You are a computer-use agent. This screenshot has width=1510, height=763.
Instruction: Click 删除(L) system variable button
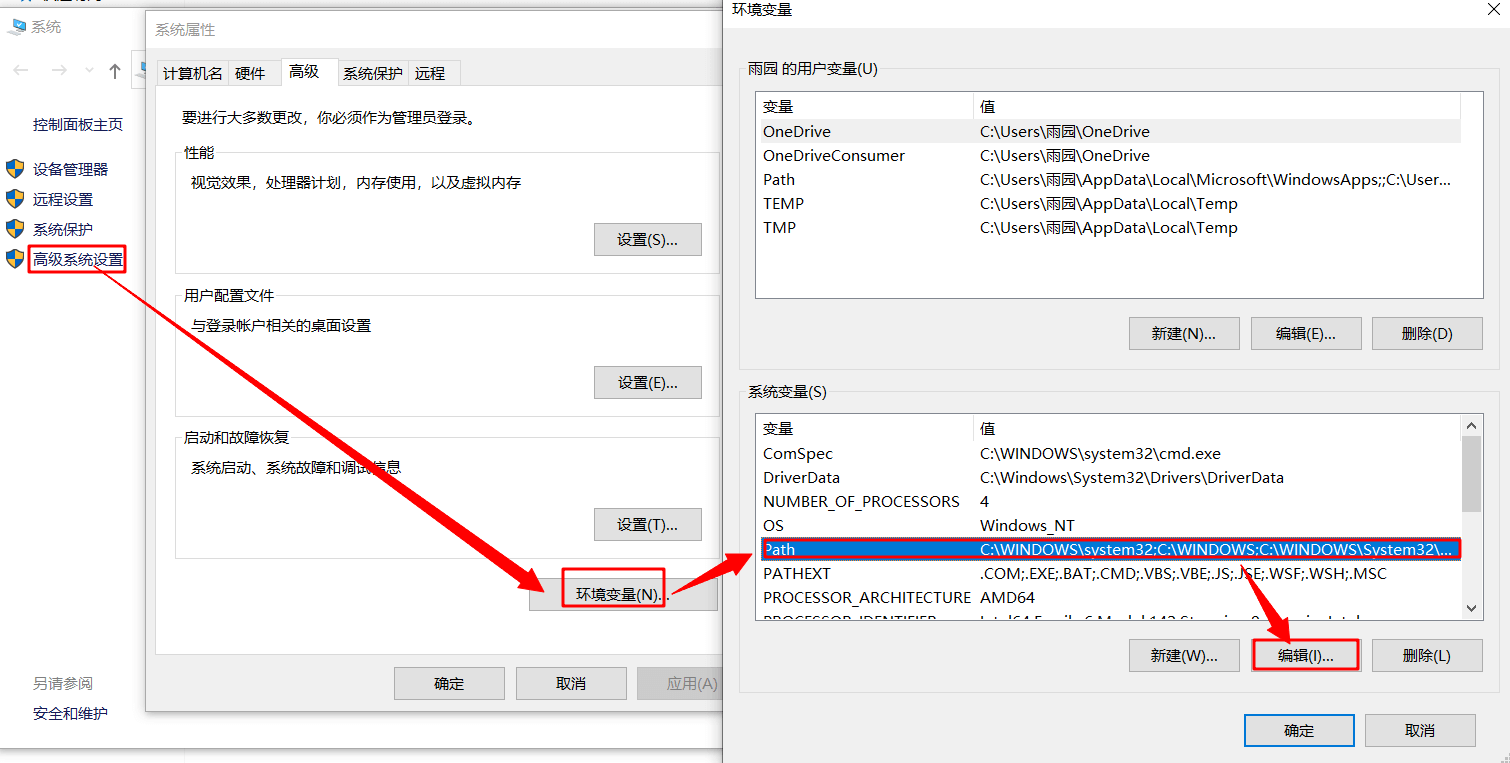(1427, 656)
